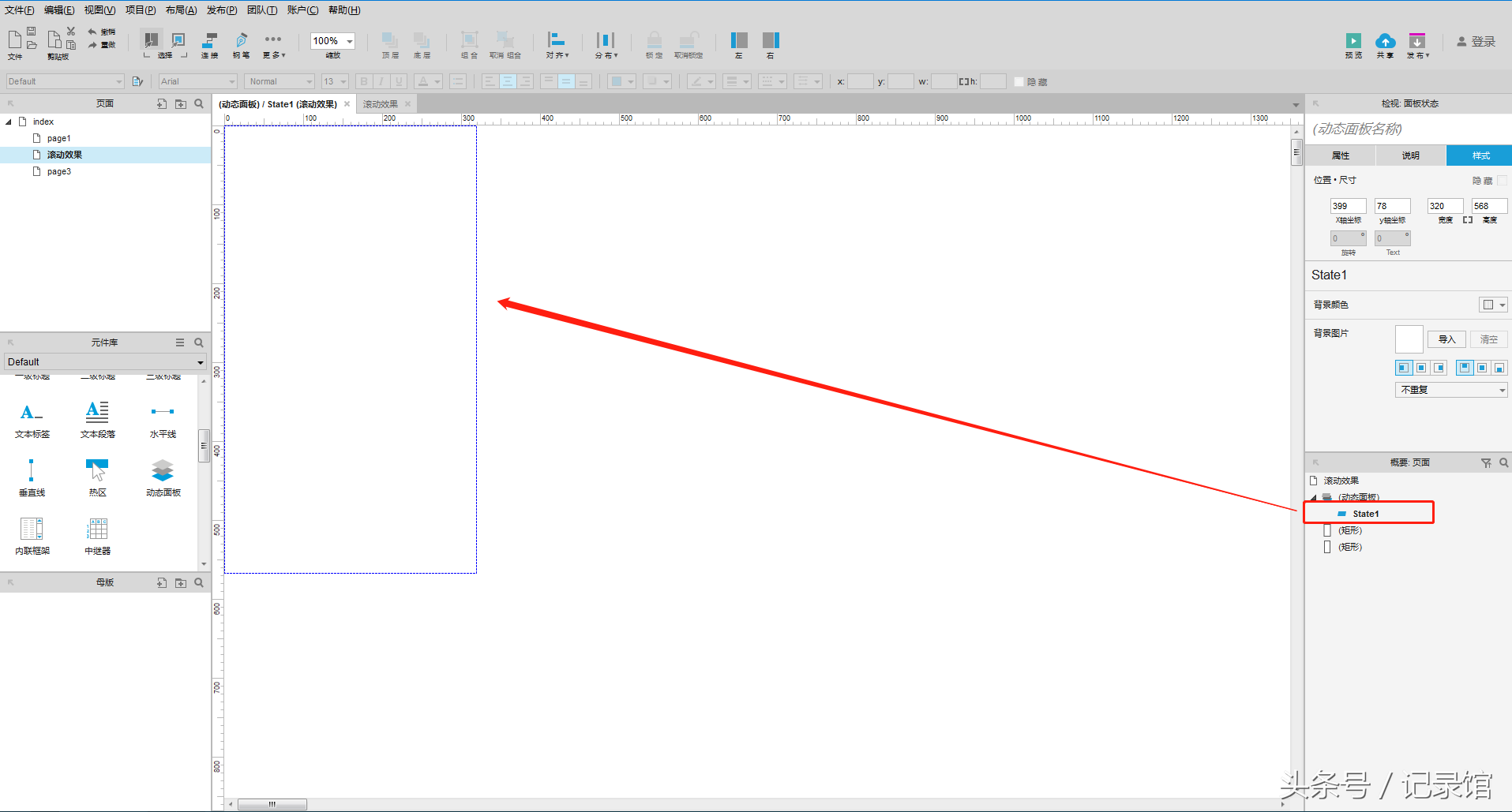
Task: Open the Default widget style dropdown
Action: click(x=65, y=81)
